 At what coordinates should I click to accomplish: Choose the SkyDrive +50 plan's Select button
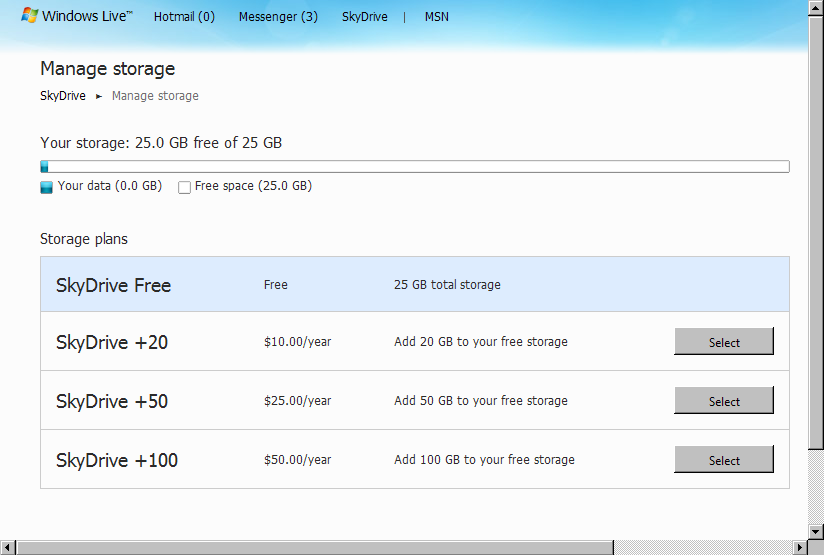click(723, 401)
